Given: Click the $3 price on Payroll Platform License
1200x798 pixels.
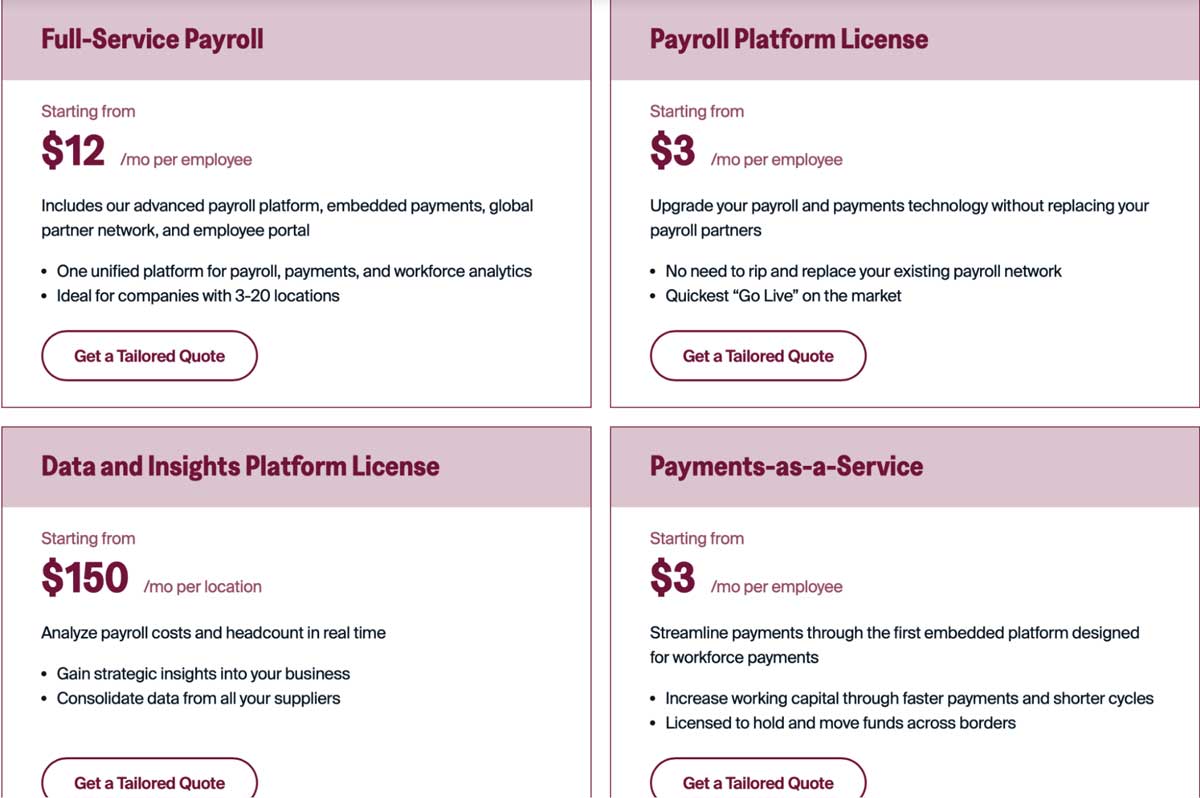Looking at the screenshot, I should coord(672,151).
